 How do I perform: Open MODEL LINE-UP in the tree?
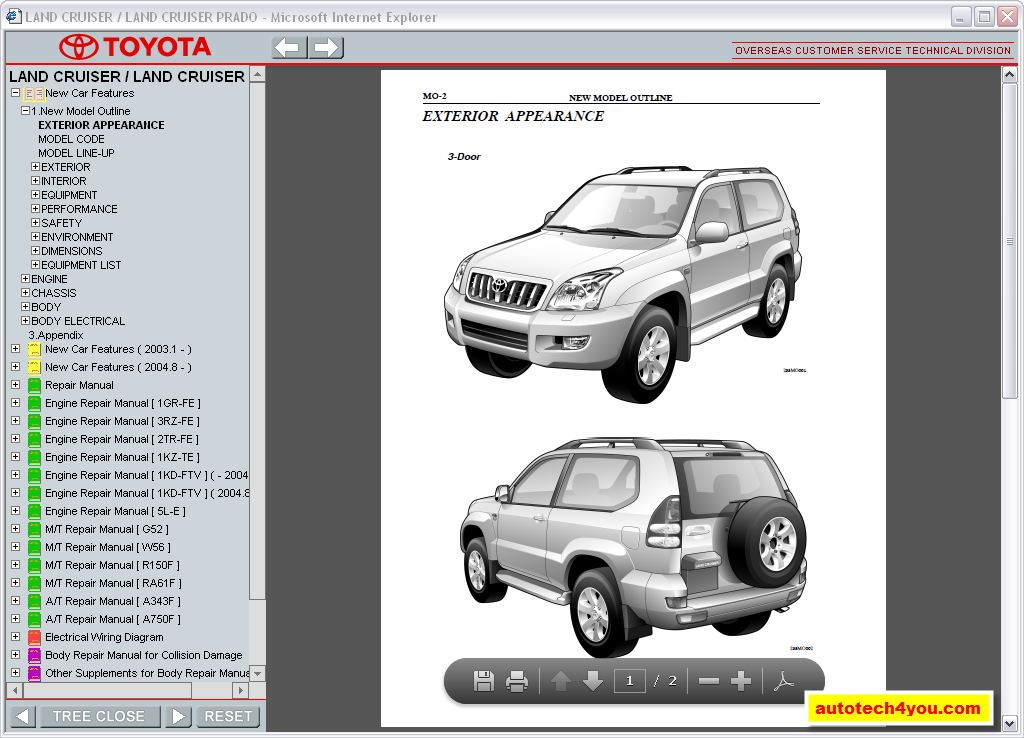point(76,153)
